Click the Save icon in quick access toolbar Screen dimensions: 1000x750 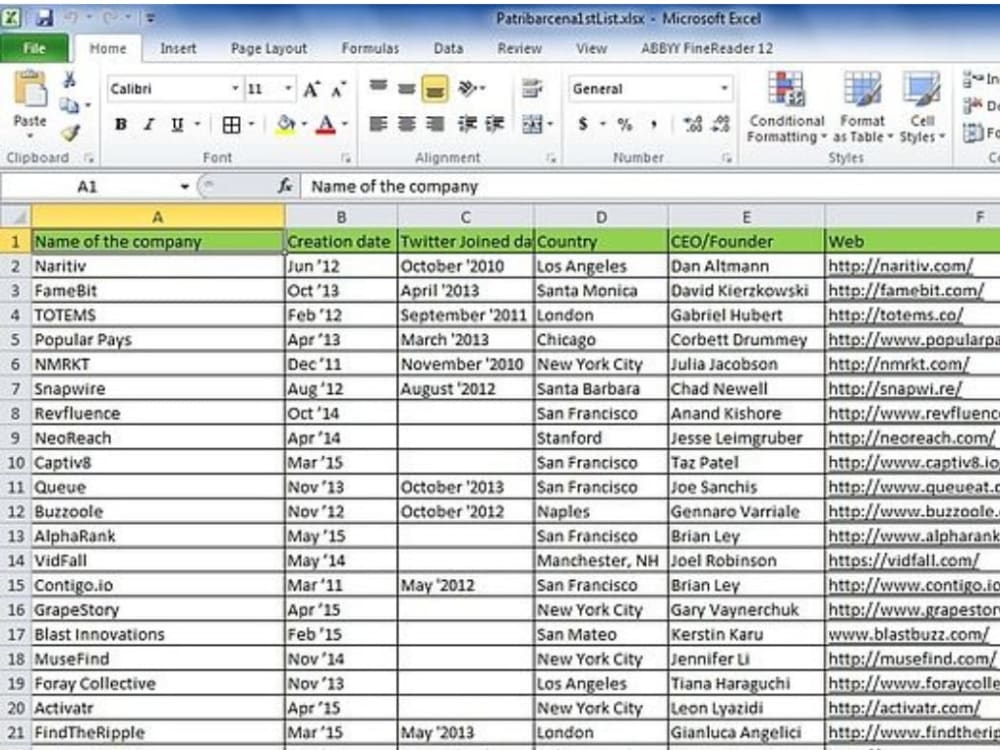click(44, 18)
